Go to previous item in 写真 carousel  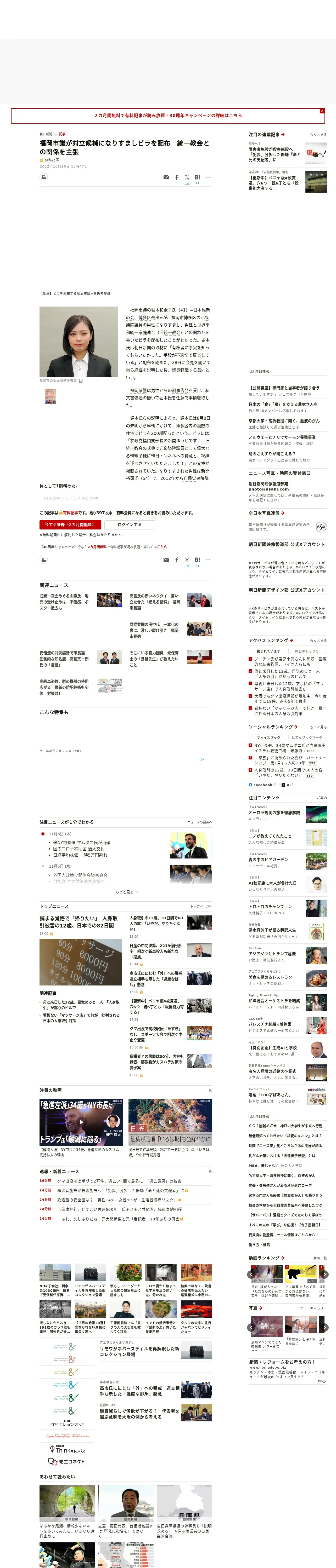point(251,1327)
